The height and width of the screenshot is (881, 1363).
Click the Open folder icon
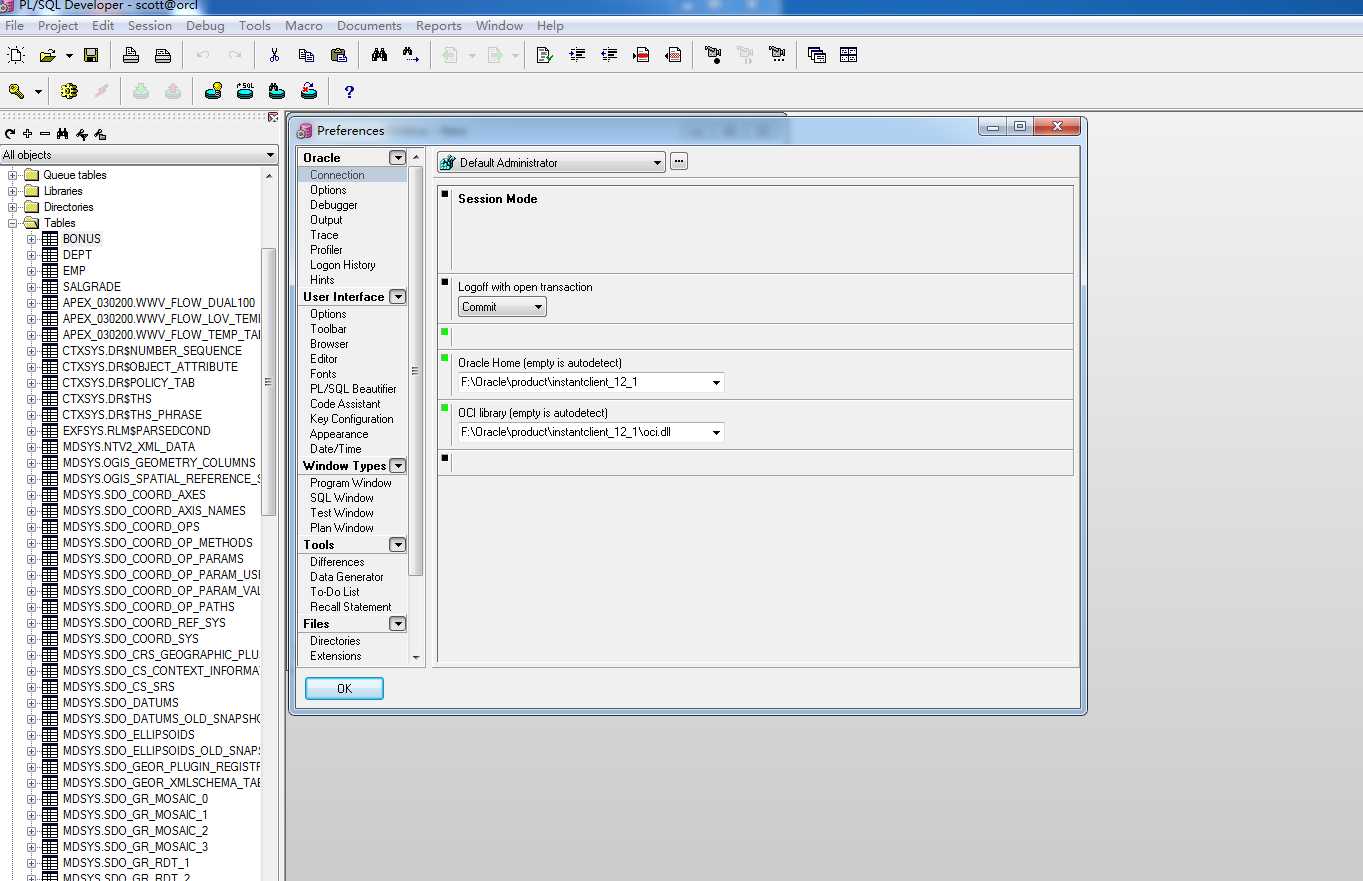coord(47,55)
